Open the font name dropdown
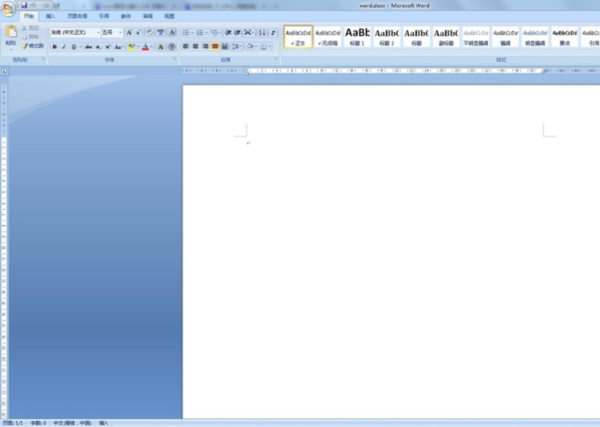This screenshot has height=427, width=600. pos(98,33)
